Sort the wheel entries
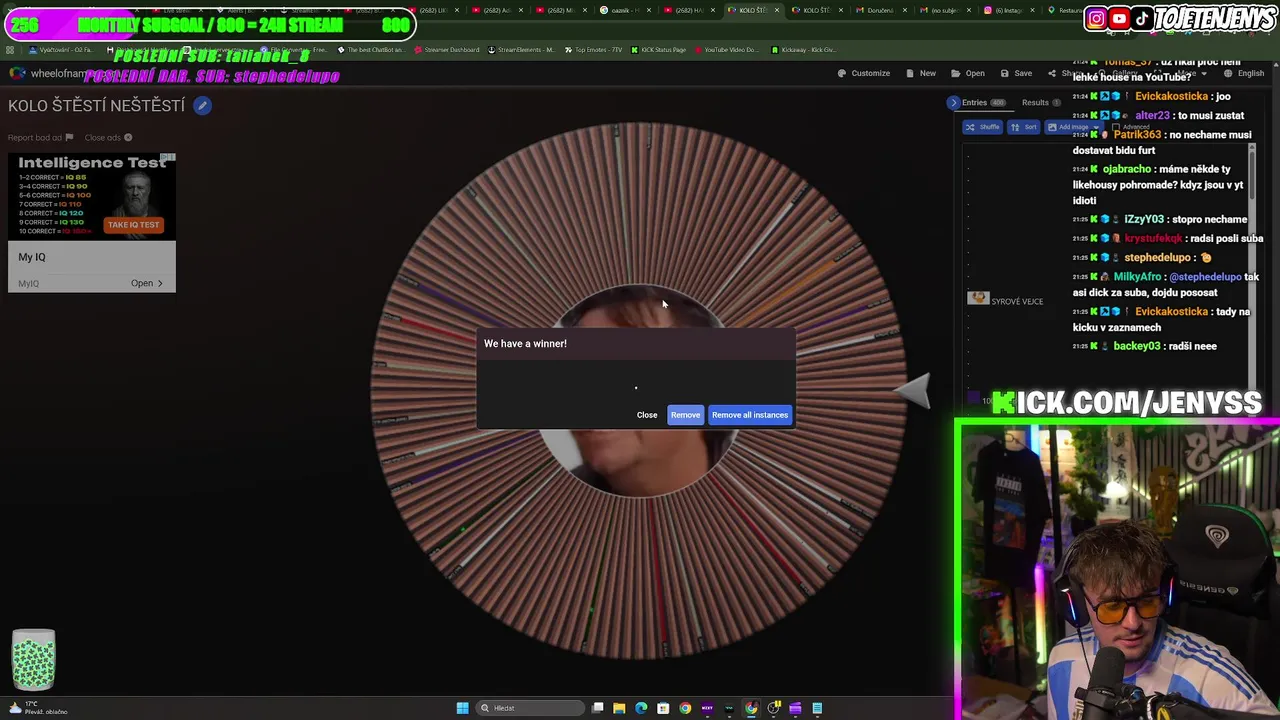 point(1023,127)
